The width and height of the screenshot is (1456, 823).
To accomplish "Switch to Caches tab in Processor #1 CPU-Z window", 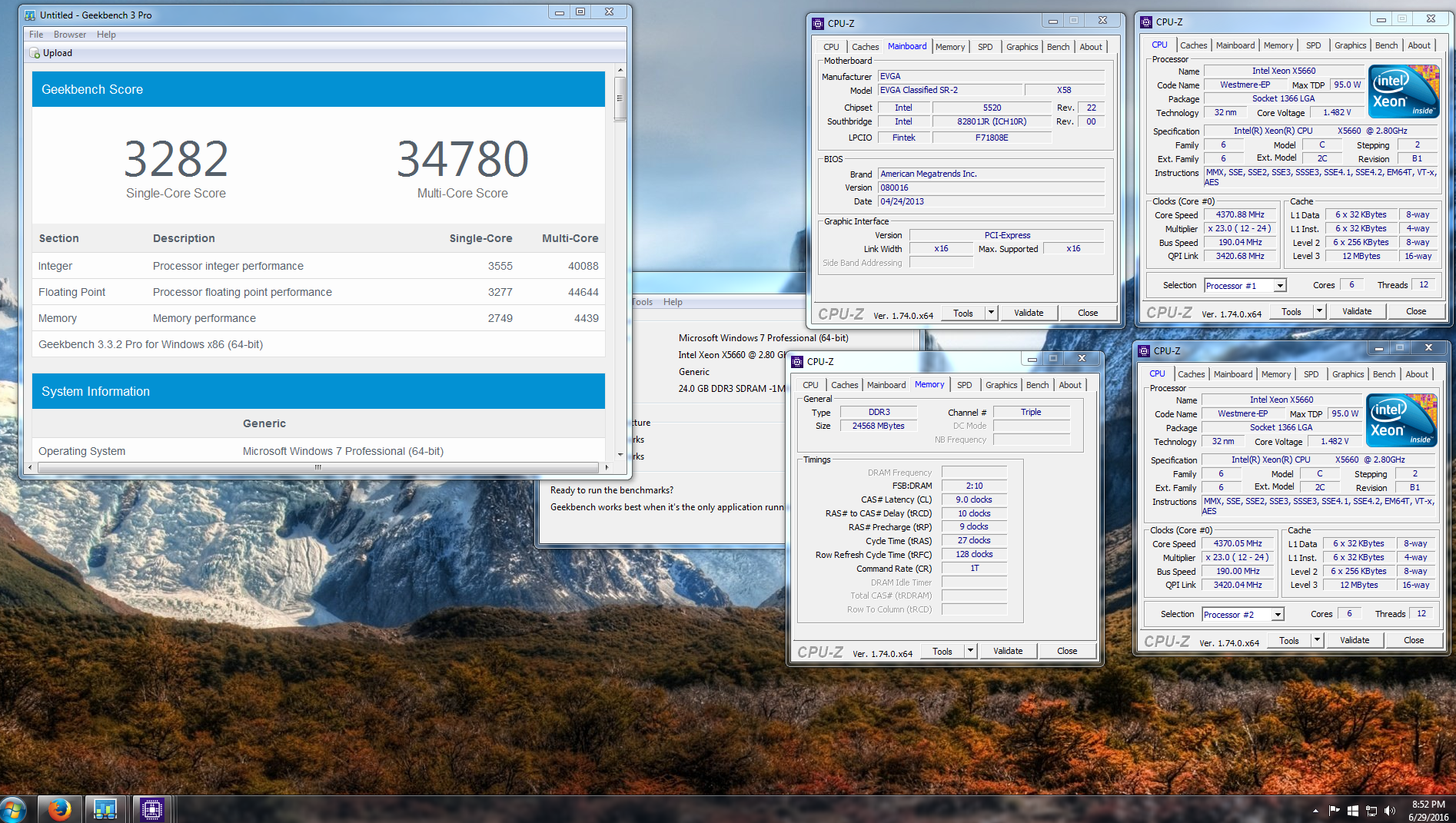I will tap(1193, 45).
